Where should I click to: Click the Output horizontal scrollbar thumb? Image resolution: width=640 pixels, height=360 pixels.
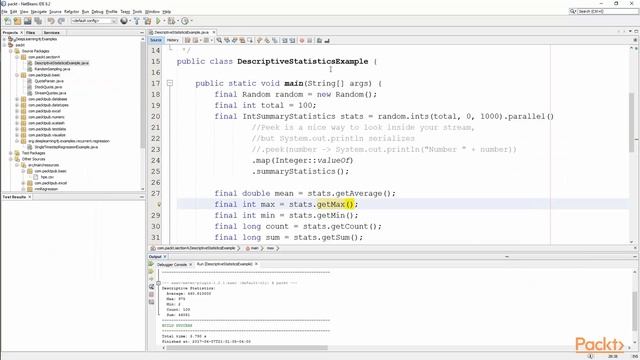(x=247, y=348)
